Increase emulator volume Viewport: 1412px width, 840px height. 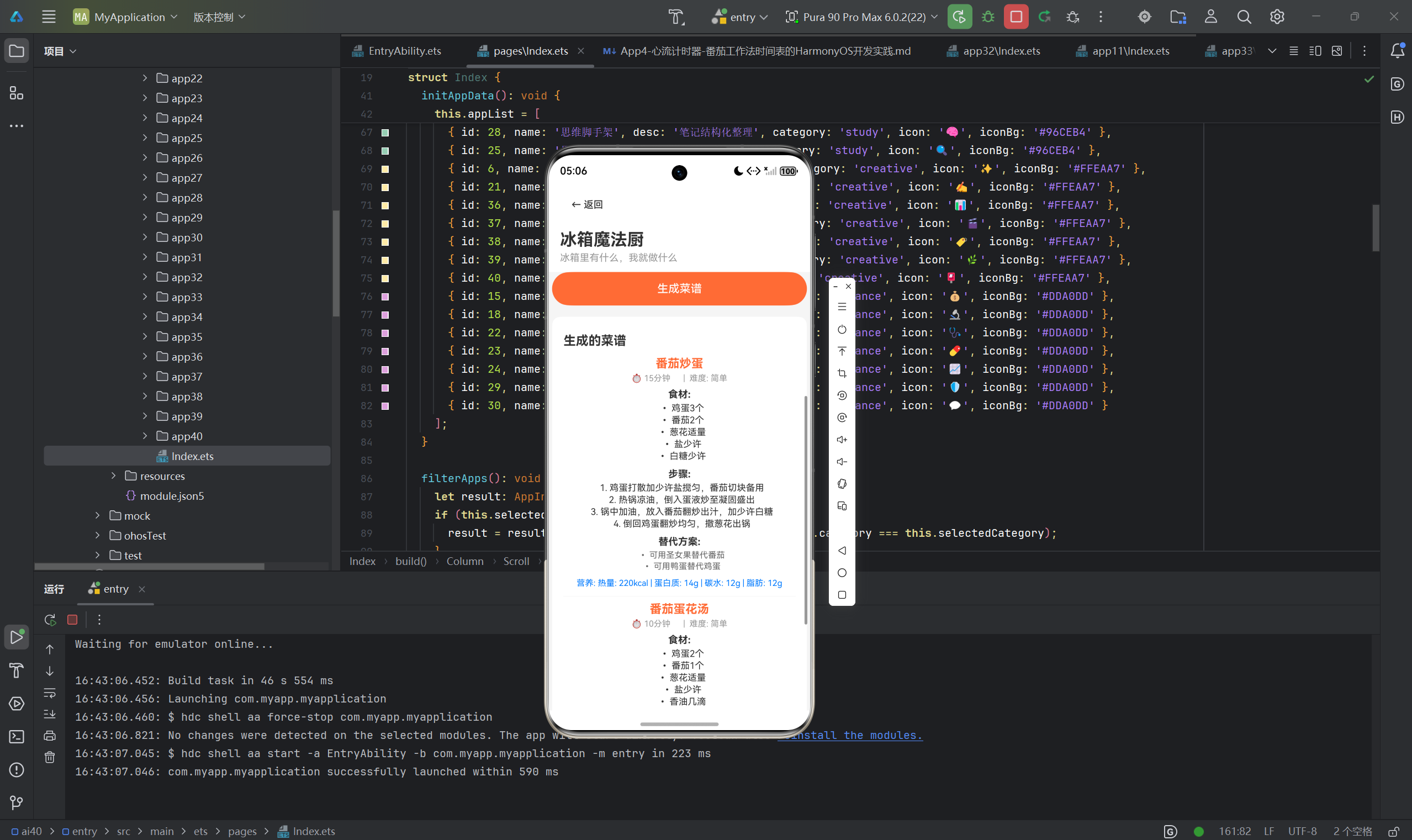[x=842, y=440]
